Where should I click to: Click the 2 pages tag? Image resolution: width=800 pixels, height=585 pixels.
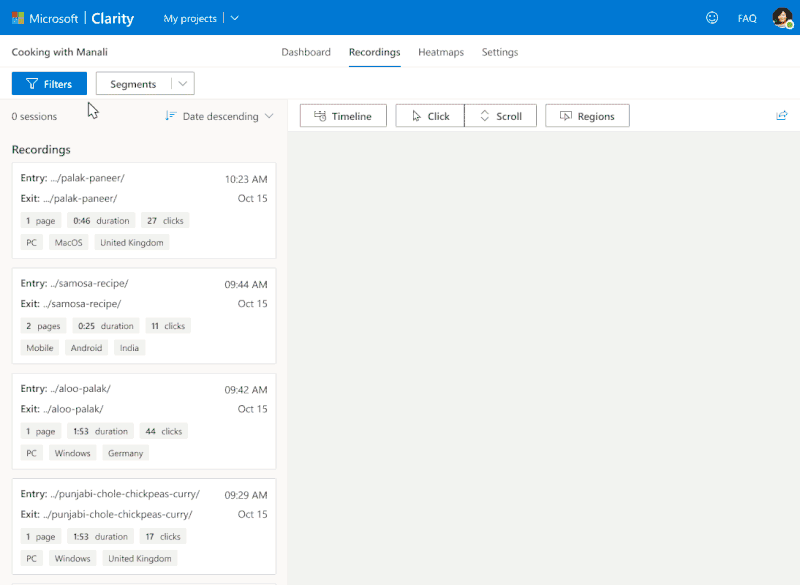point(43,326)
